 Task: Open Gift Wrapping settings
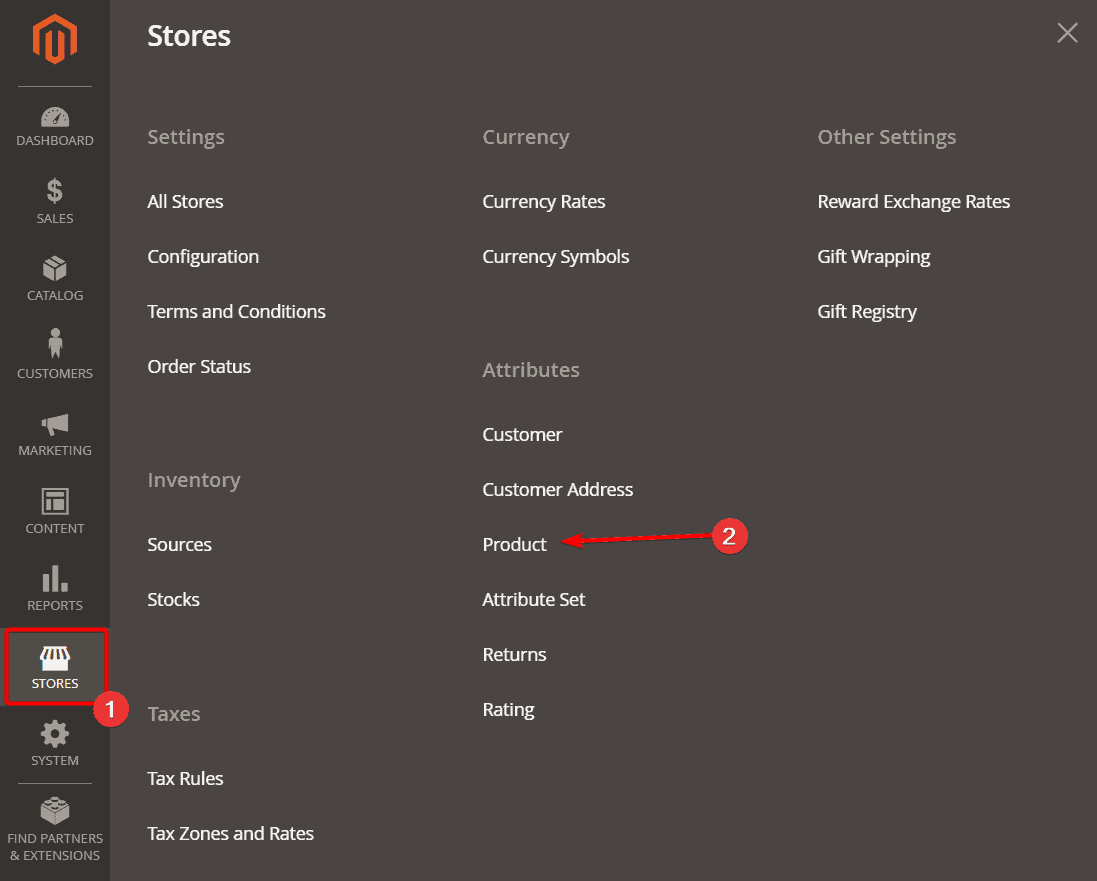coord(873,257)
